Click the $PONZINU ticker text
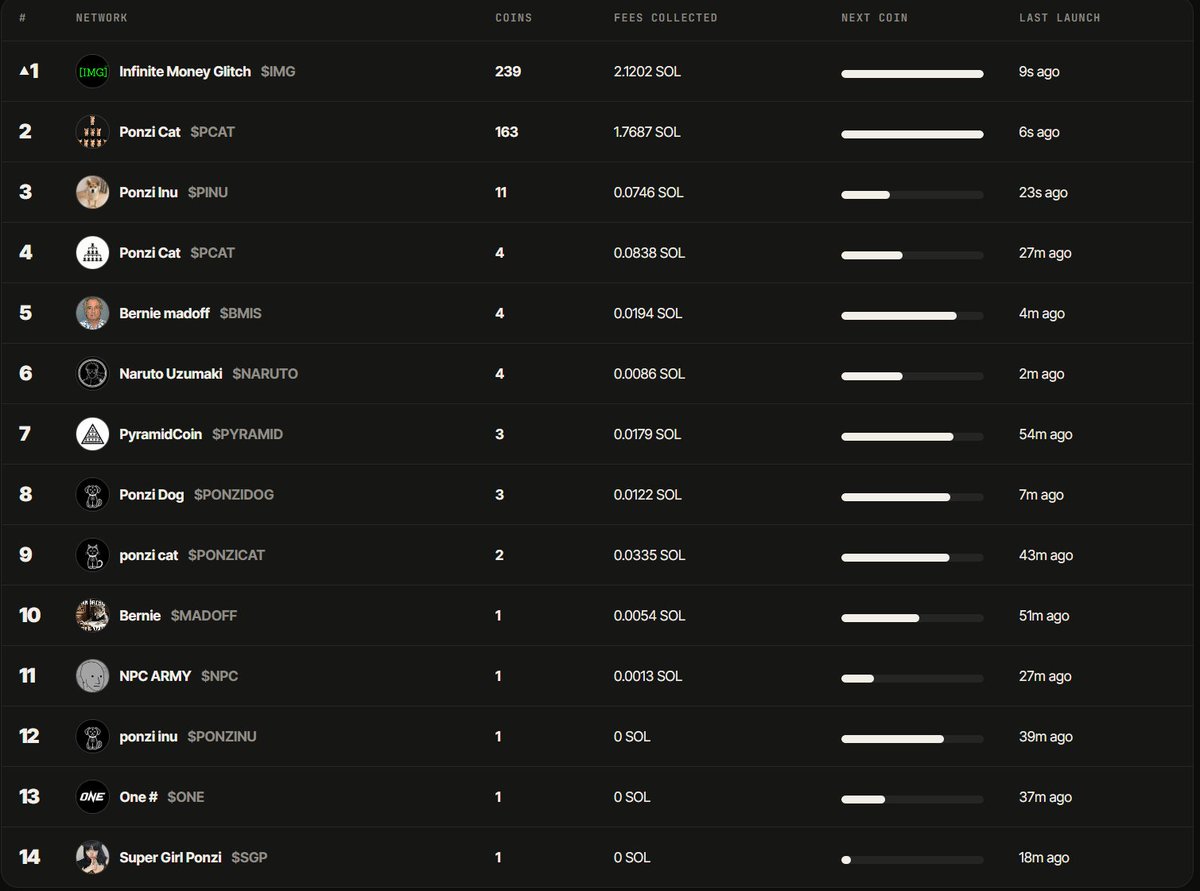The width and height of the screenshot is (1200, 891). 222,737
